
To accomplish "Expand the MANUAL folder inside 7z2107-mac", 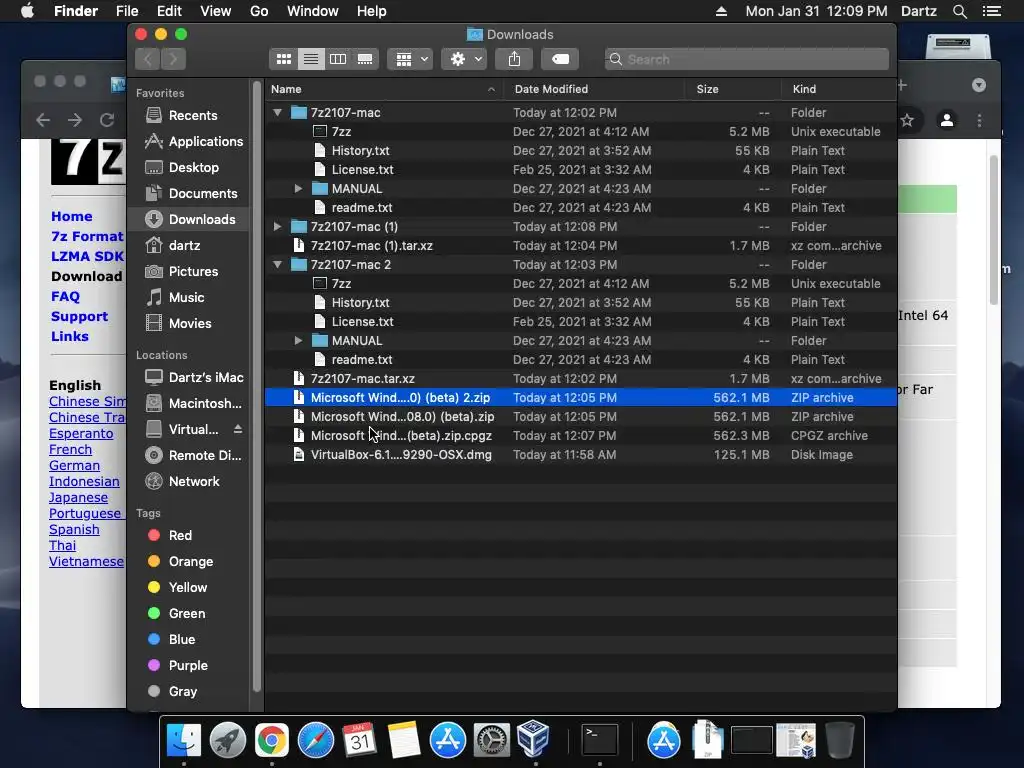I will [x=298, y=189].
